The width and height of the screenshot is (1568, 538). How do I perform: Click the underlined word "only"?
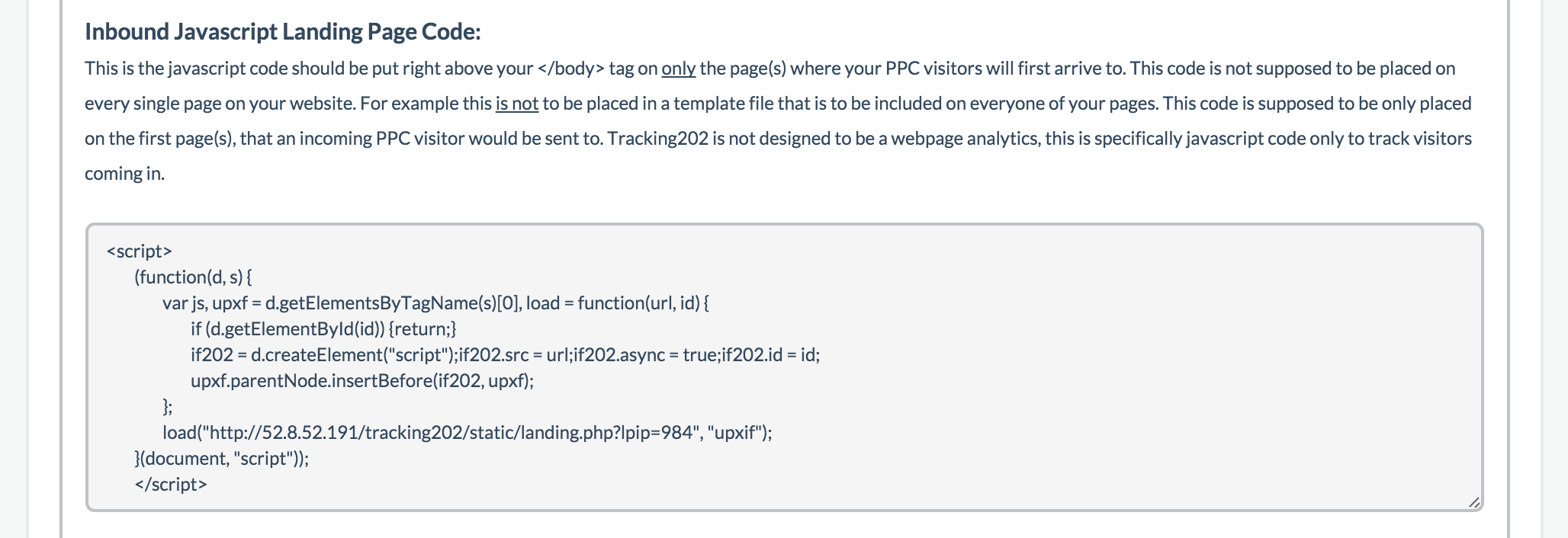tap(678, 69)
